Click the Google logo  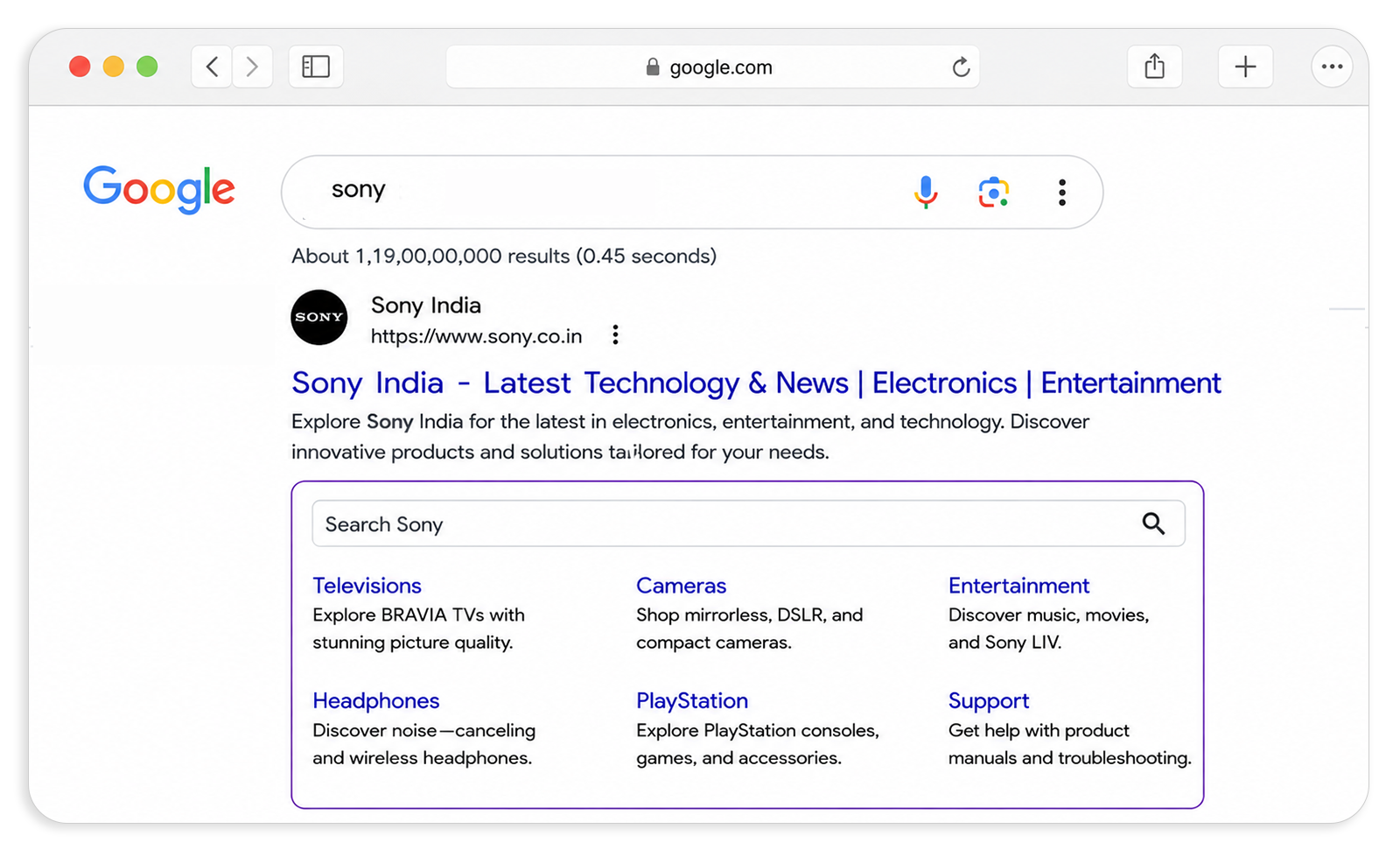click(159, 189)
